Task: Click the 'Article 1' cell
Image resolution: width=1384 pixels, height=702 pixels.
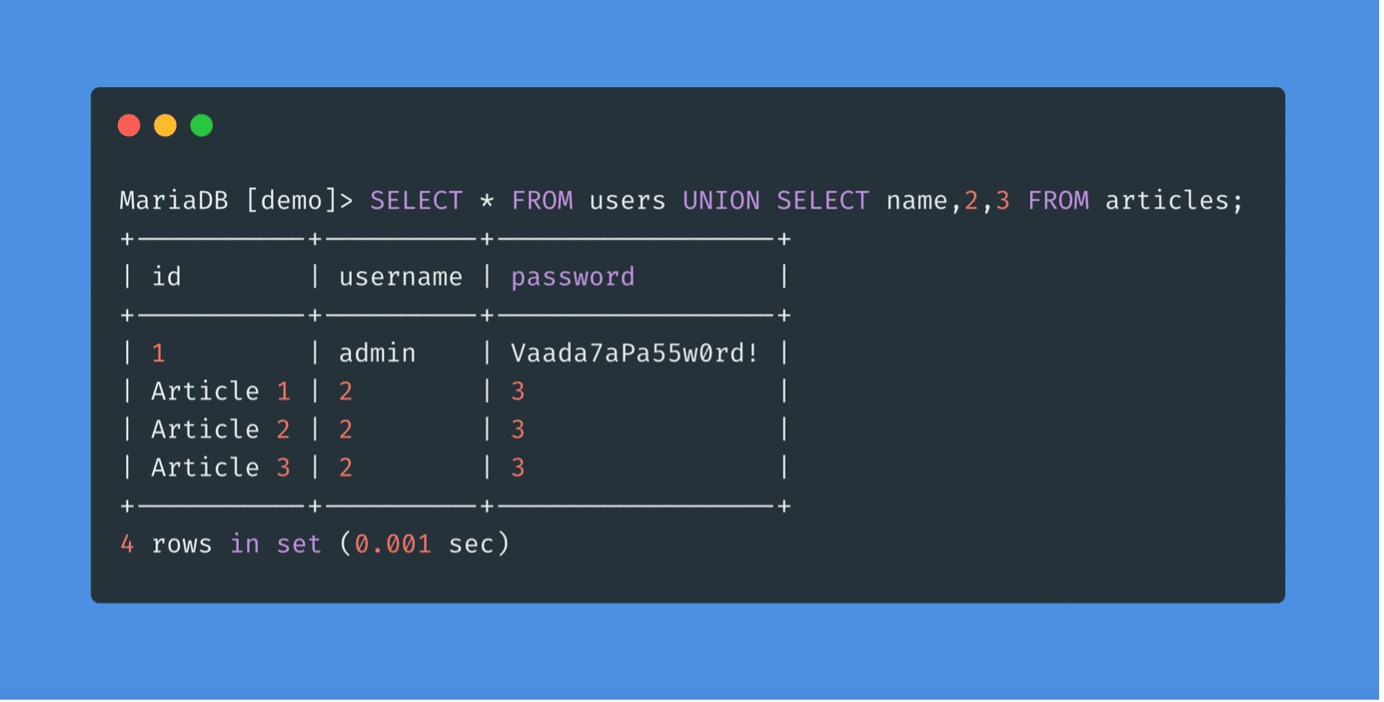Action: pos(220,391)
